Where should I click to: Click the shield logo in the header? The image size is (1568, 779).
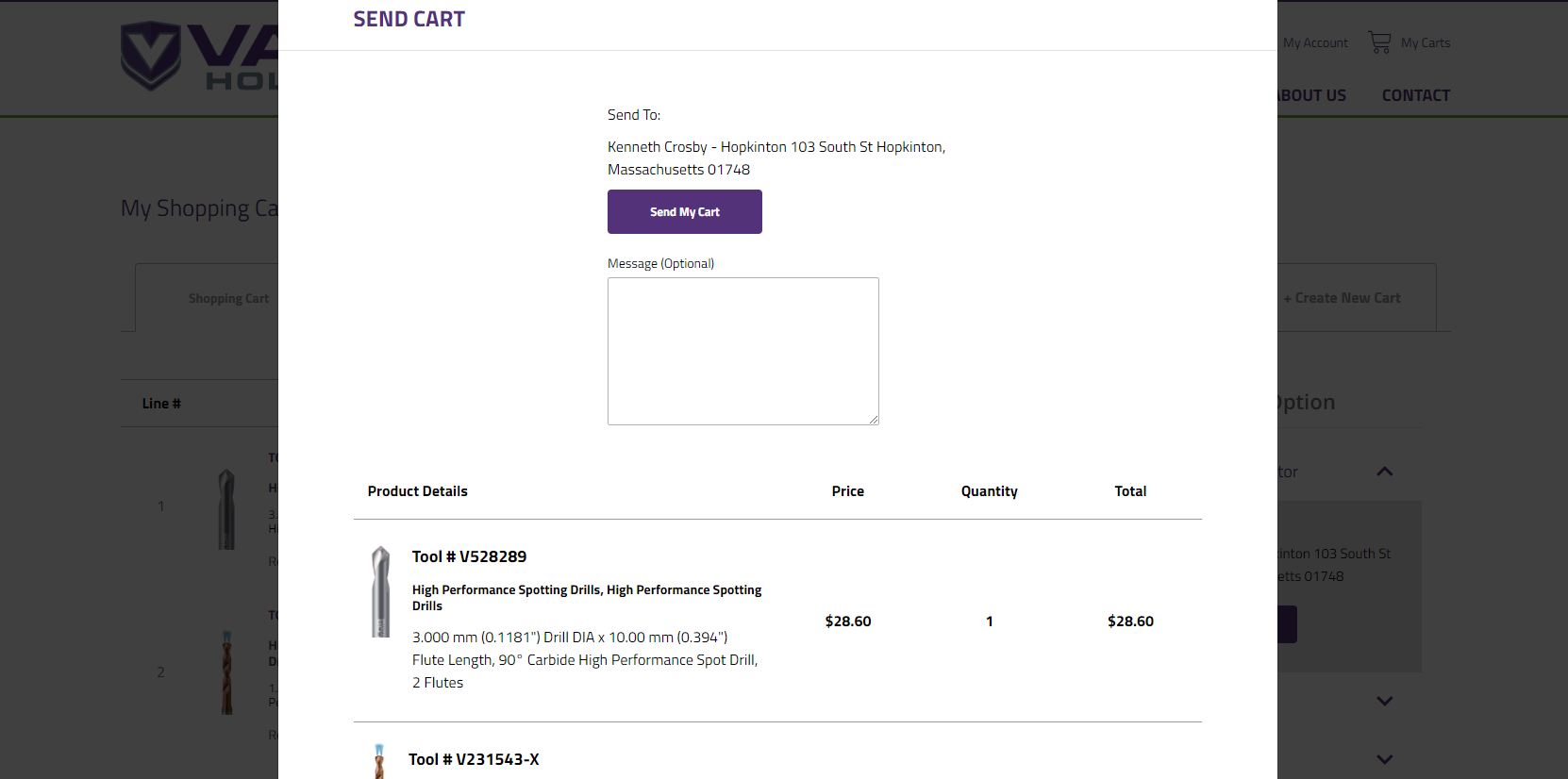[151, 56]
